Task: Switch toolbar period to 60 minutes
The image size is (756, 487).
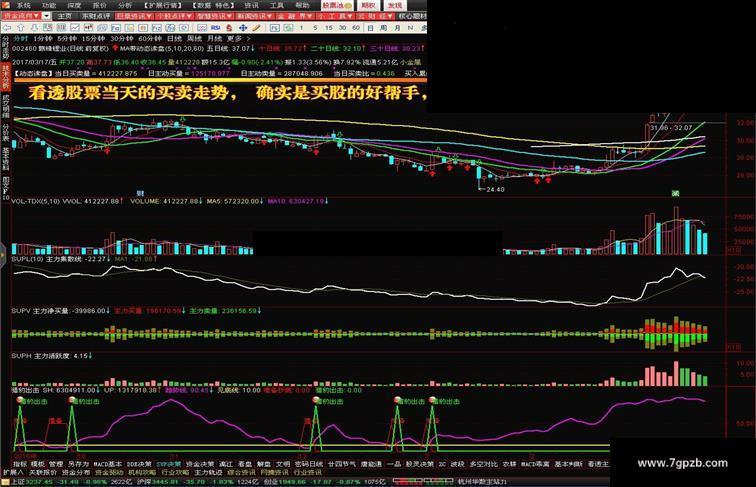Action: pyautogui.click(x=356, y=28)
